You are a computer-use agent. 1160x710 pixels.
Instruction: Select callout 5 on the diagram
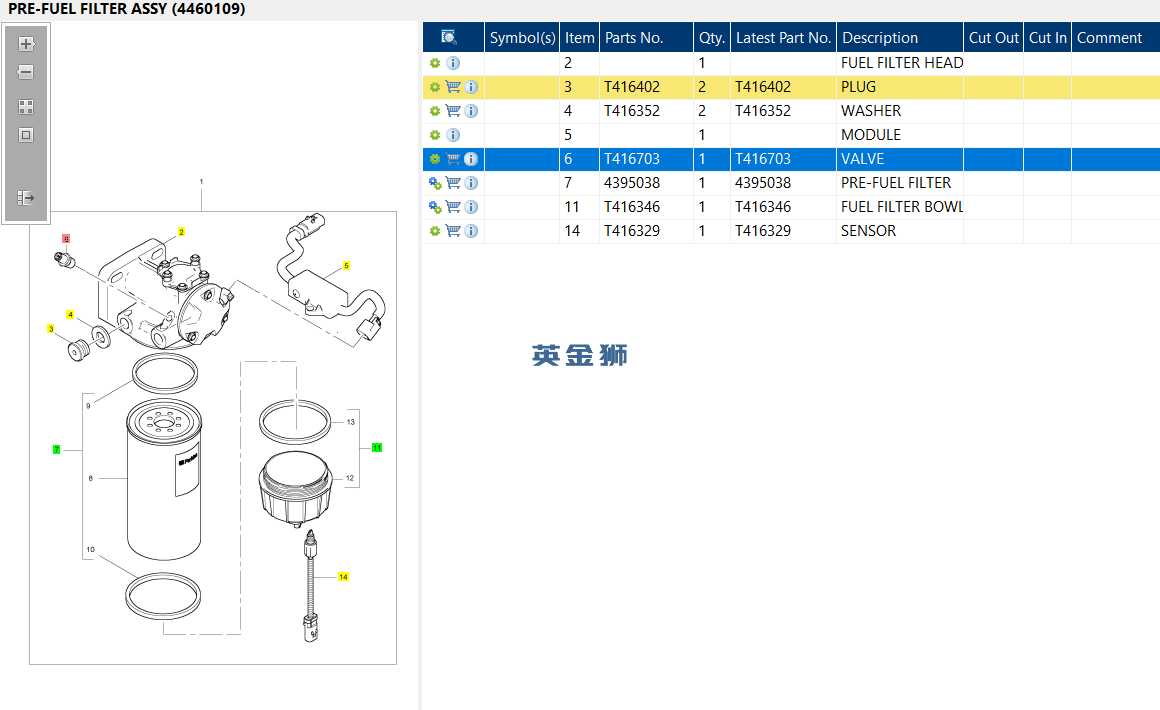[346, 266]
